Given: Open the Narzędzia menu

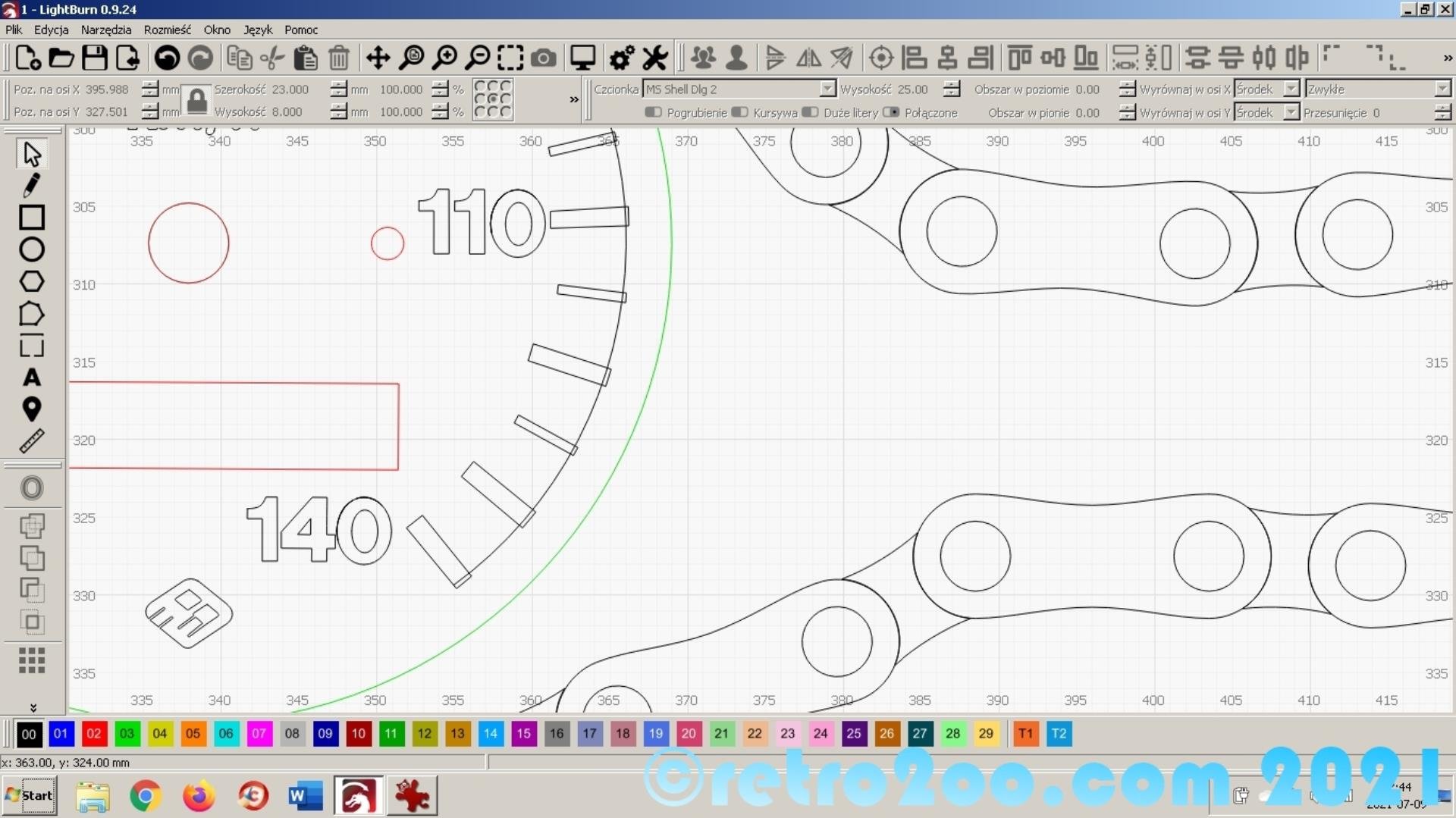Looking at the screenshot, I should (x=106, y=30).
